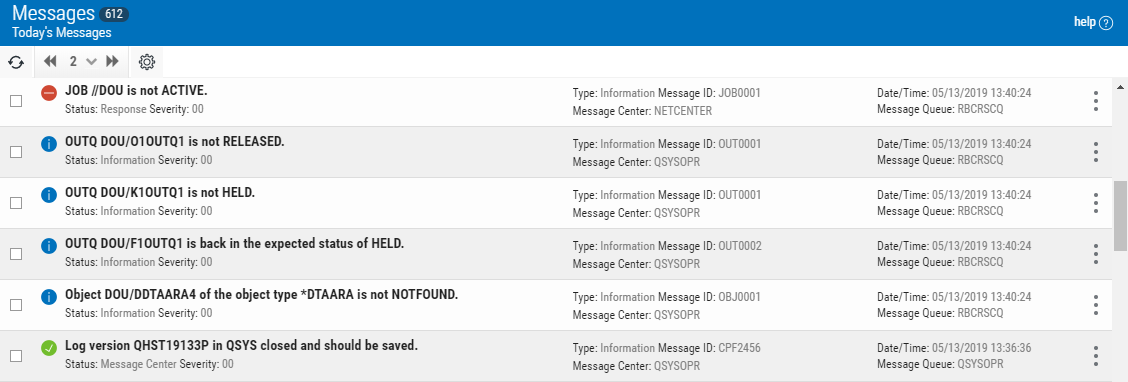Viewport: 1128px width, 382px height.
Task: Select checkbox for JOB //DOU is not ACTIVE
Action: pyautogui.click(x=16, y=101)
